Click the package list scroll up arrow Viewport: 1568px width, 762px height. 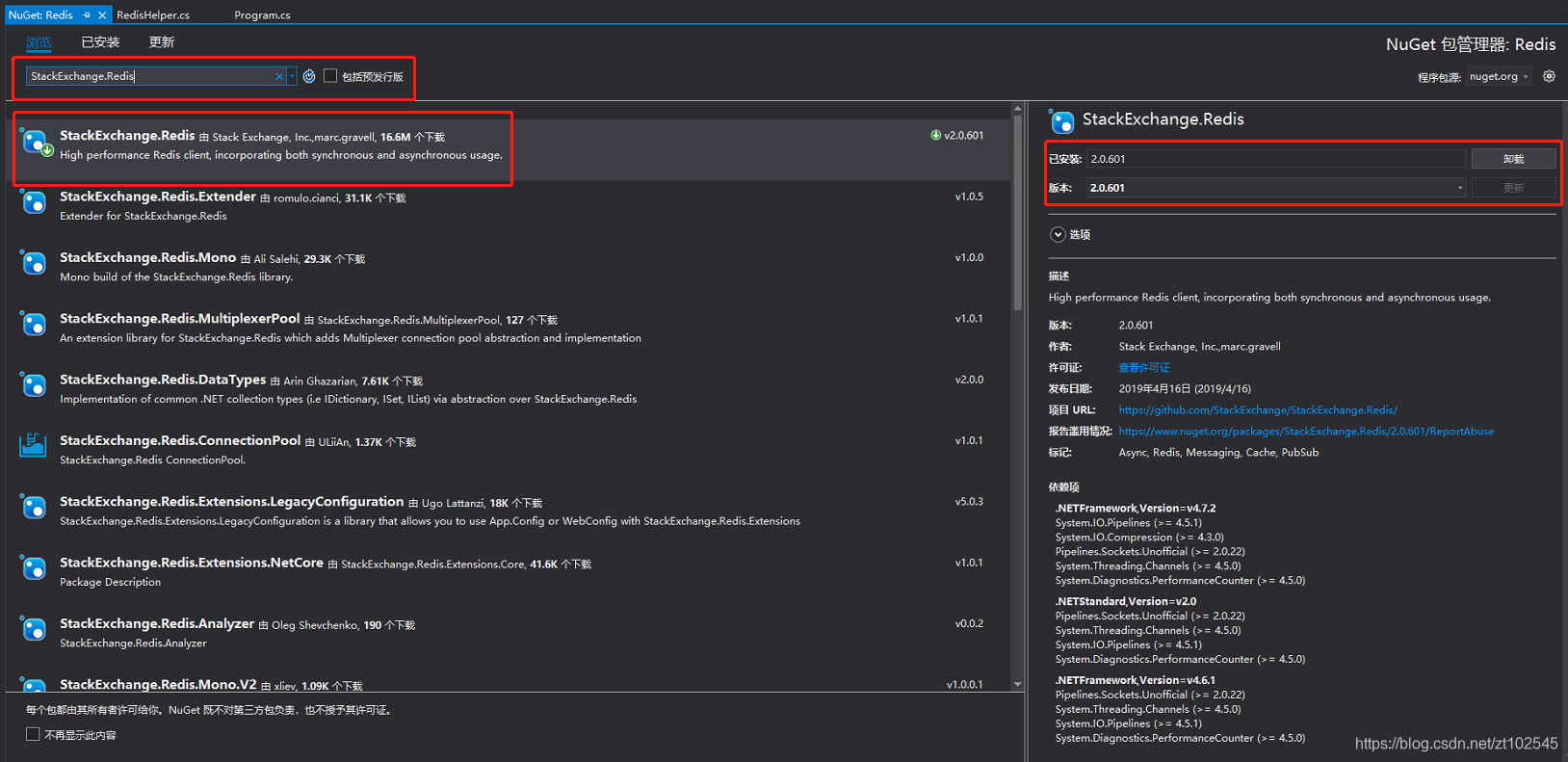pyautogui.click(x=1017, y=108)
